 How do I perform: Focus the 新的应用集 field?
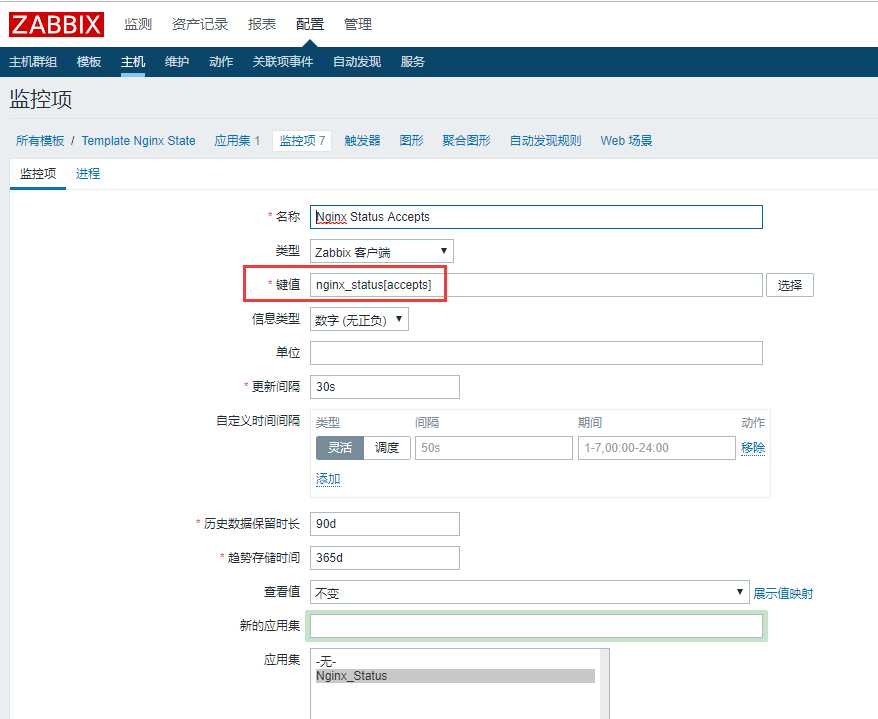pyautogui.click(x=536, y=626)
